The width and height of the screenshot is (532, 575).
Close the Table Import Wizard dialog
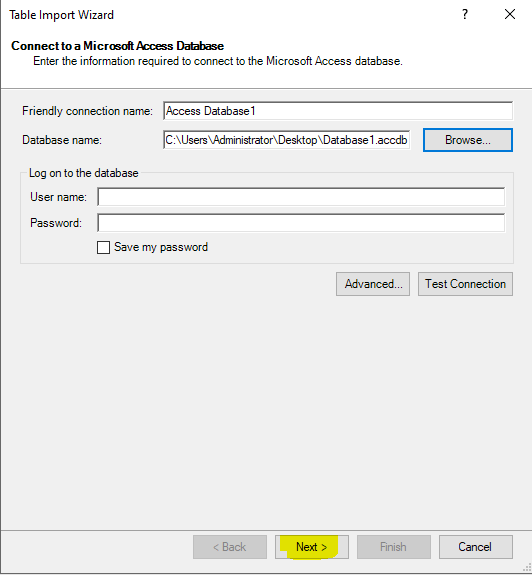(x=510, y=14)
